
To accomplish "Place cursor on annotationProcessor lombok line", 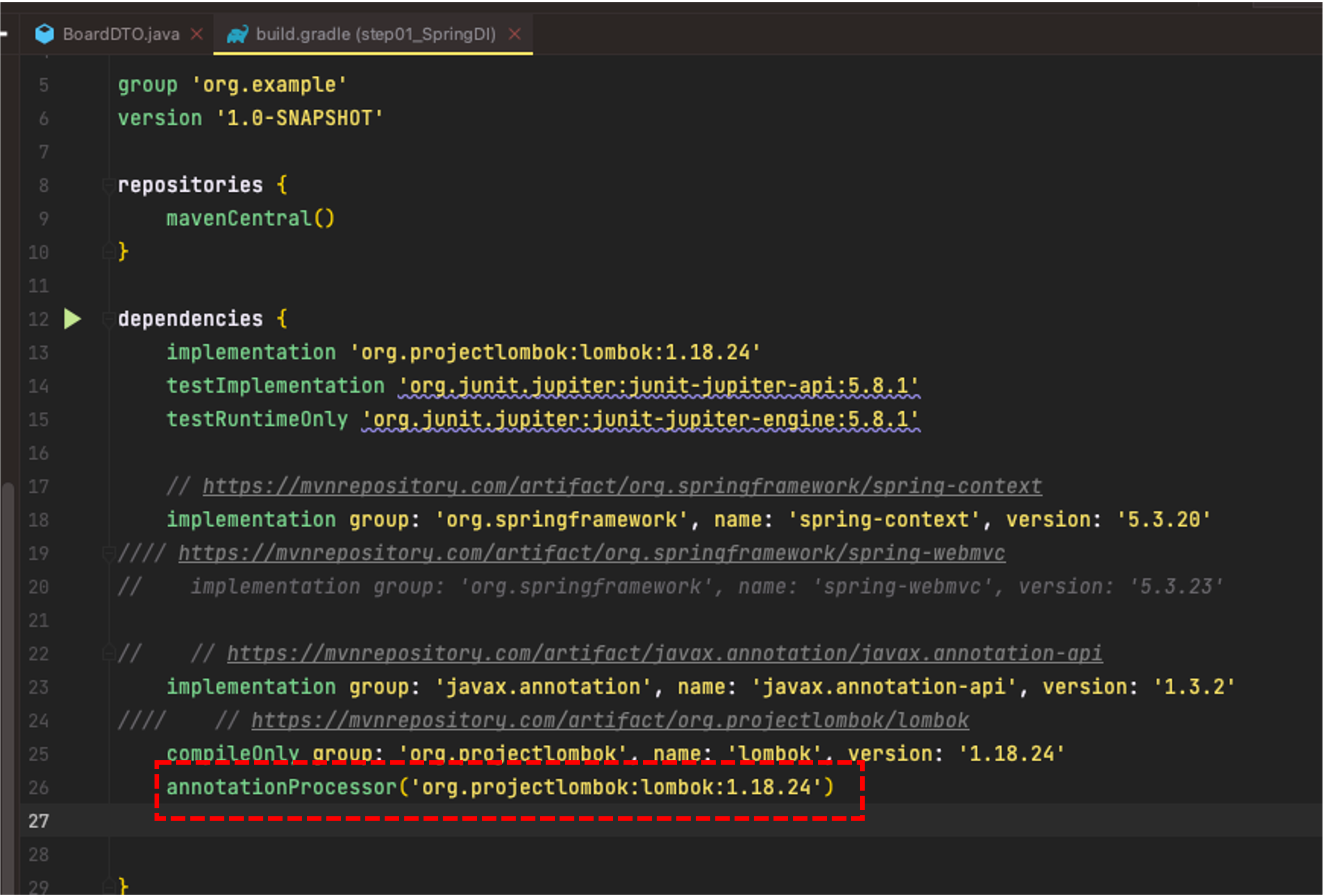I will pyautogui.click(x=500, y=787).
